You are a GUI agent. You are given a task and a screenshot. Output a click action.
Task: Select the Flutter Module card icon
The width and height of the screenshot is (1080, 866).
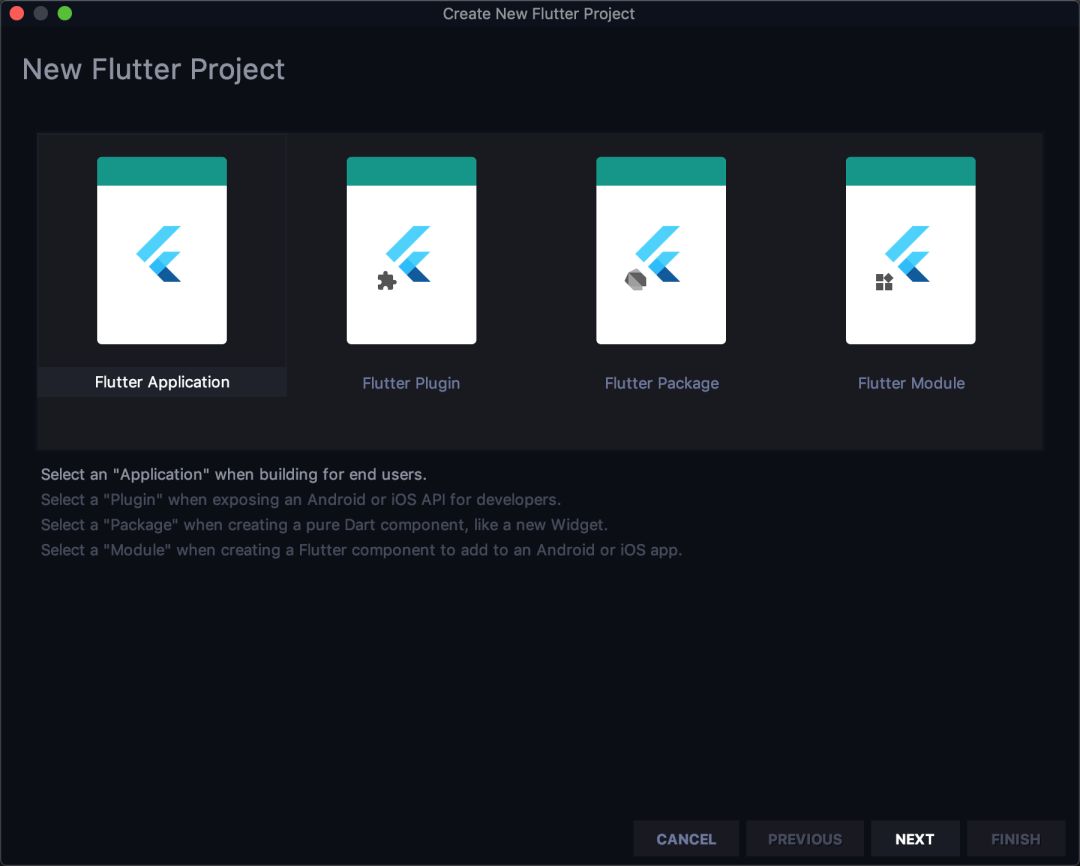[911, 250]
